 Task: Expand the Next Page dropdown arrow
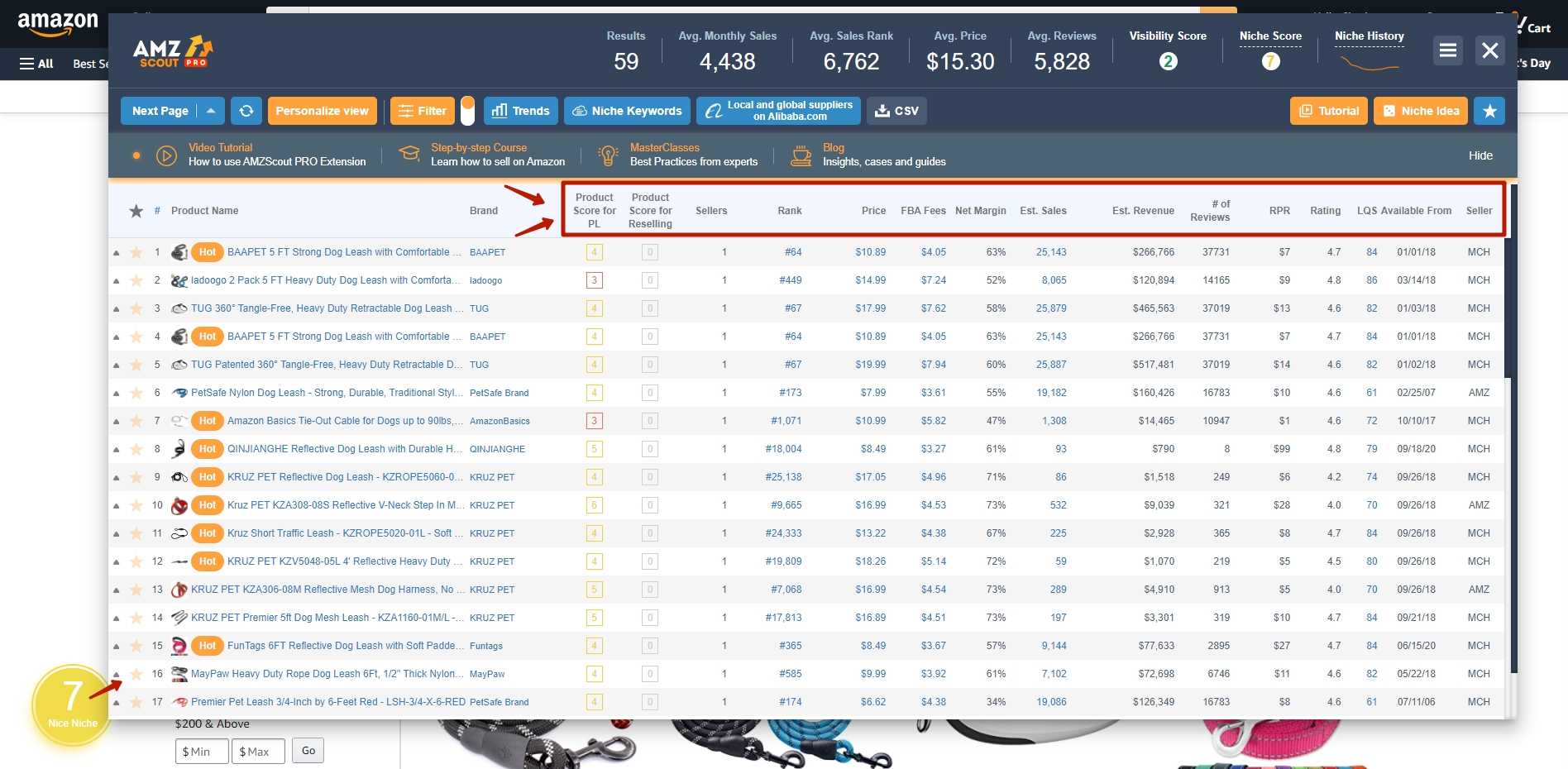[x=211, y=111]
